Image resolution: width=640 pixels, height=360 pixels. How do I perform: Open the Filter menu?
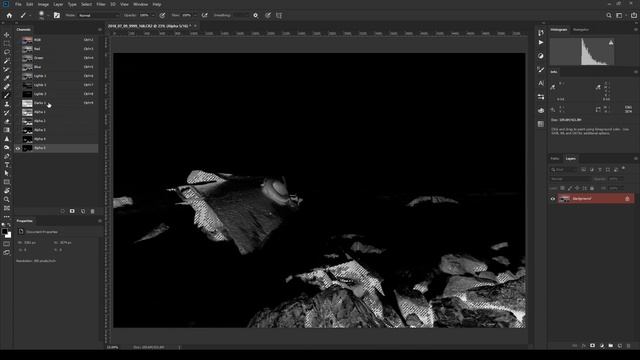[101, 4]
